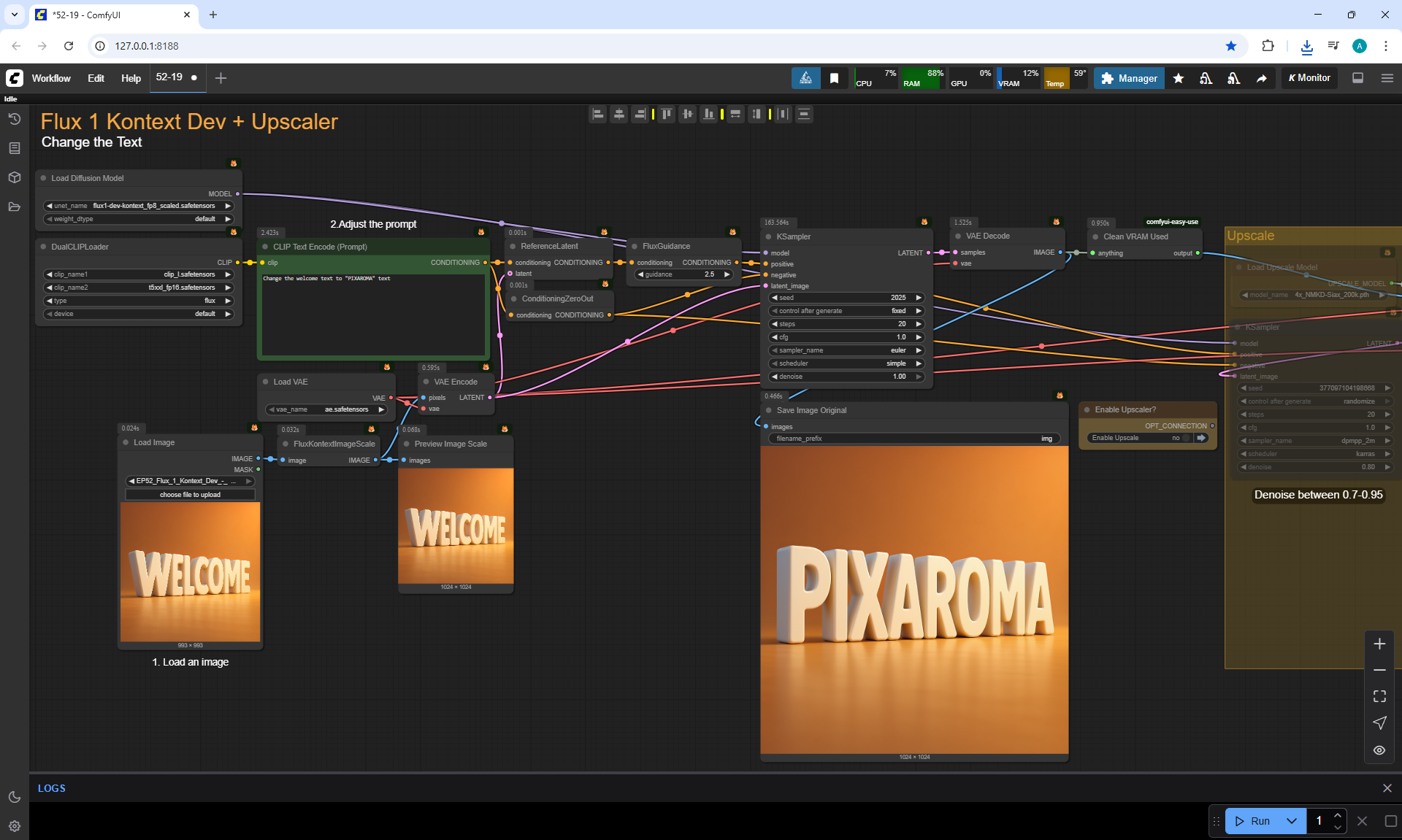Click the Manager button
The image size is (1402, 840).
(x=1129, y=78)
